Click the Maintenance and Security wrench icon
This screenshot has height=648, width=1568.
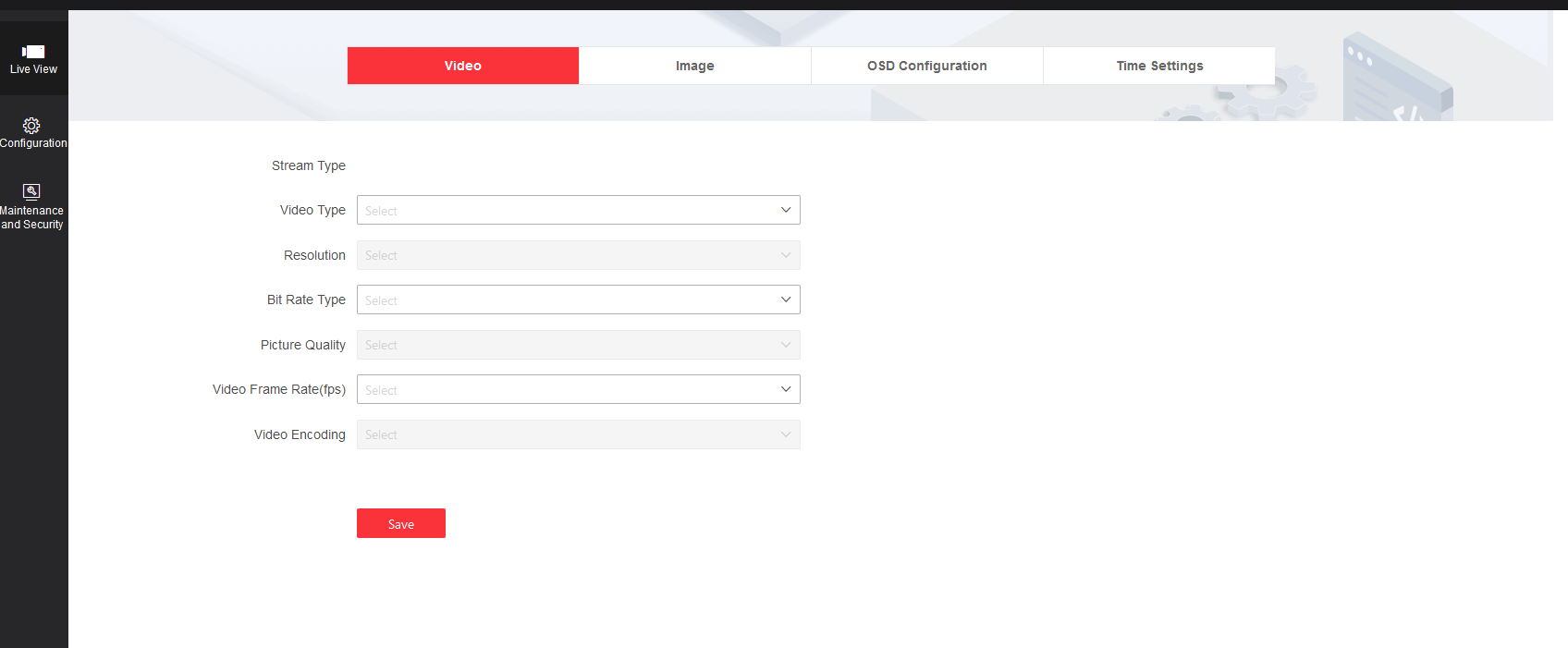click(x=31, y=191)
